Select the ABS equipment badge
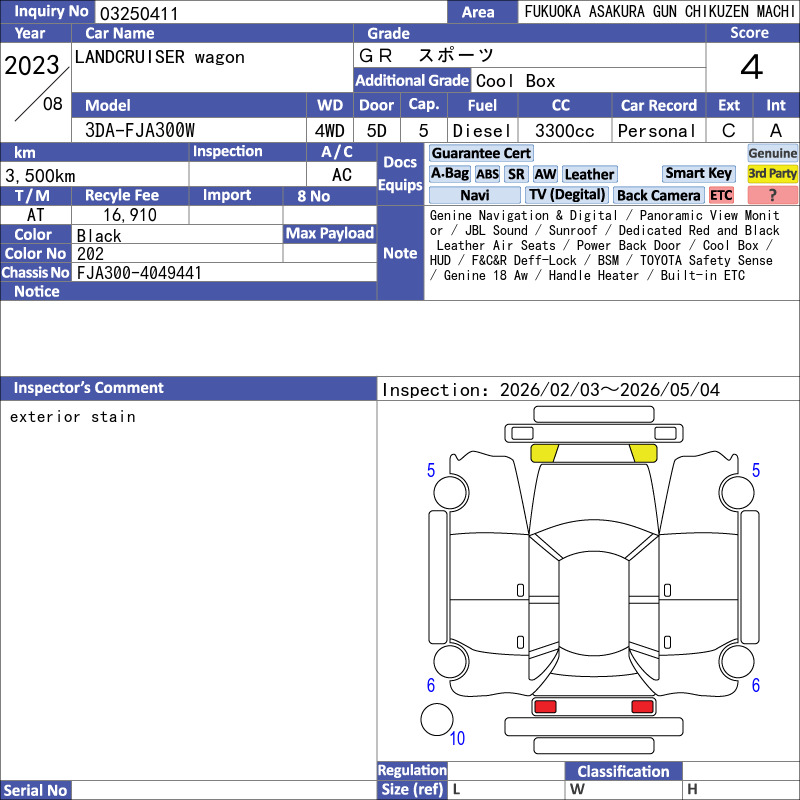This screenshot has height=800, width=800. coord(487,174)
